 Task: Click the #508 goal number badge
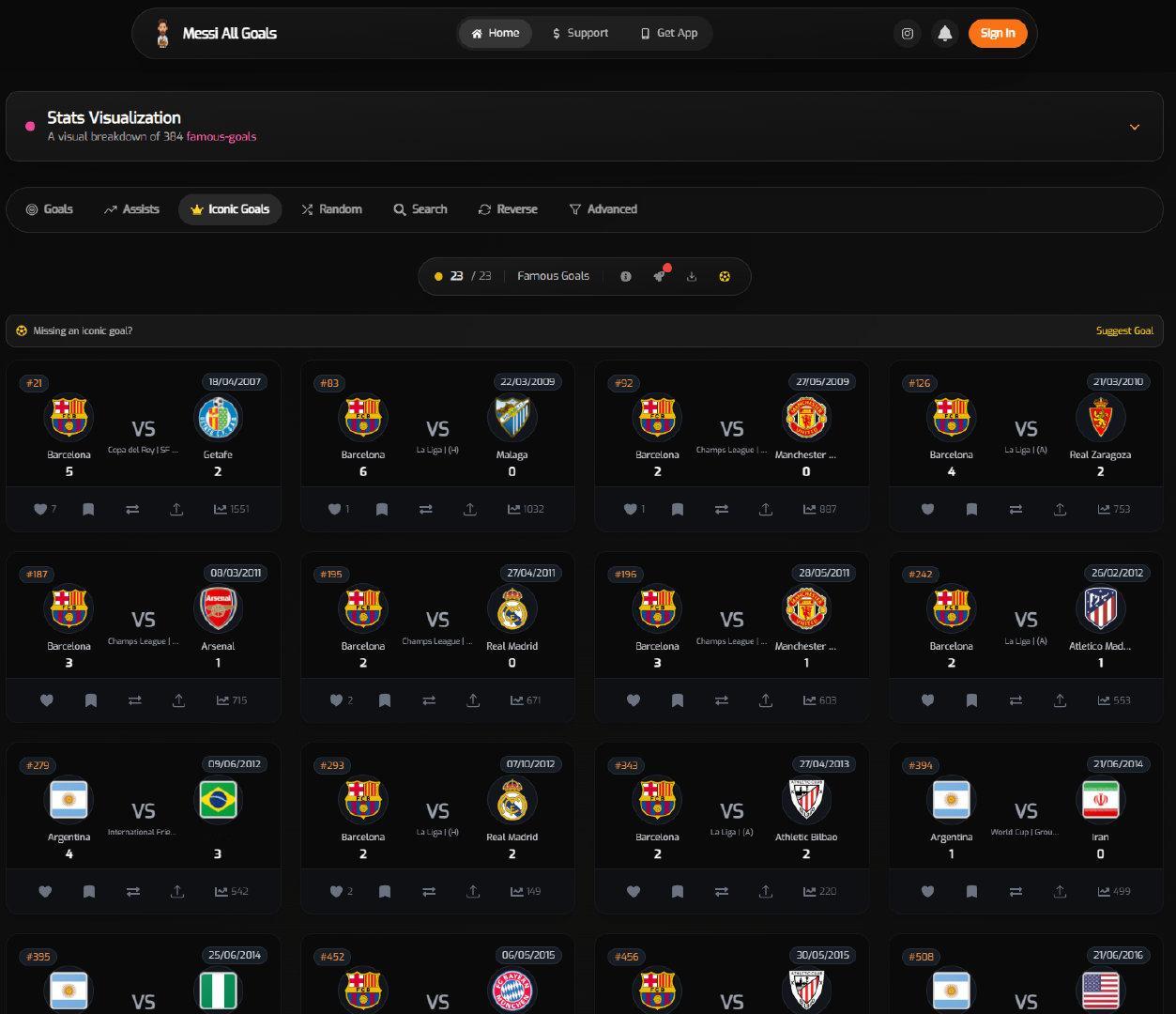pyautogui.click(x=921, y=957)
